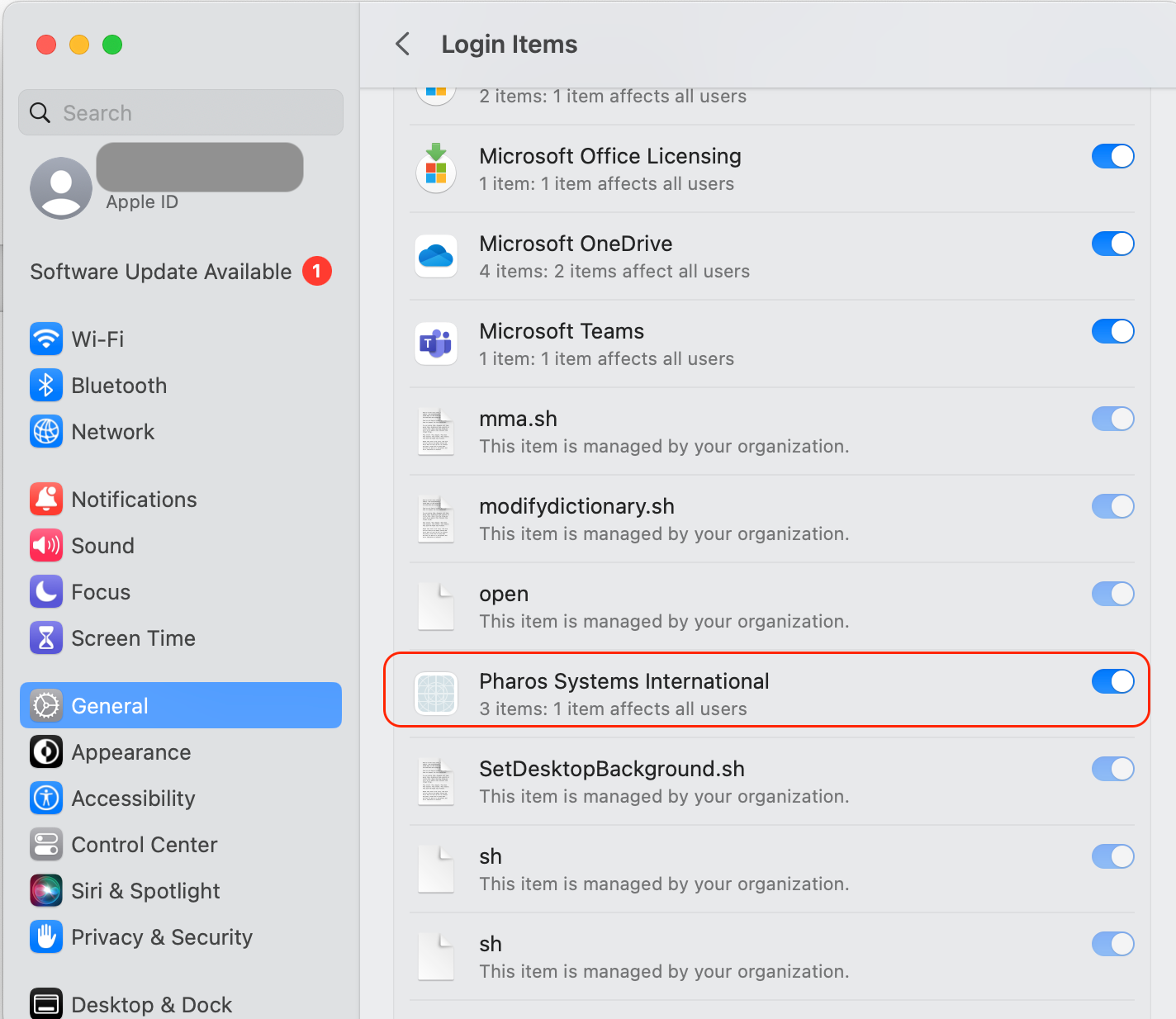Viewport: 1176px width, 1019px height.
Task: Click the Apple ID avatar icon
Action: tap(61, 188)
